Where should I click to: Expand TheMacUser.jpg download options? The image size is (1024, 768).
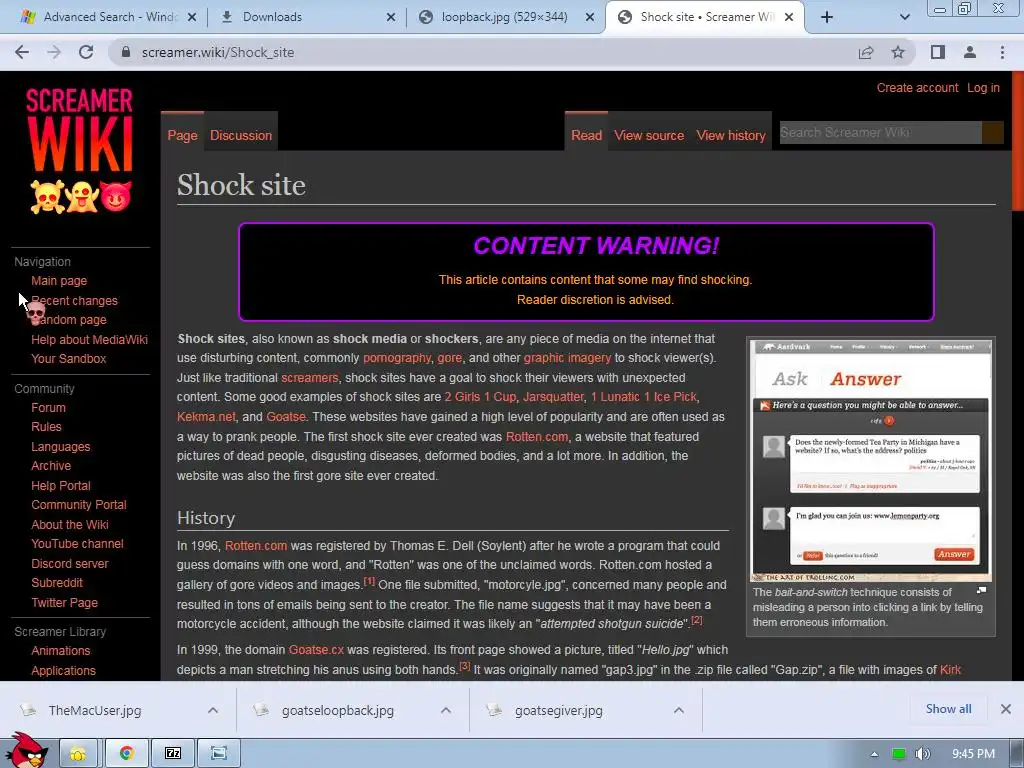(213, 710)
